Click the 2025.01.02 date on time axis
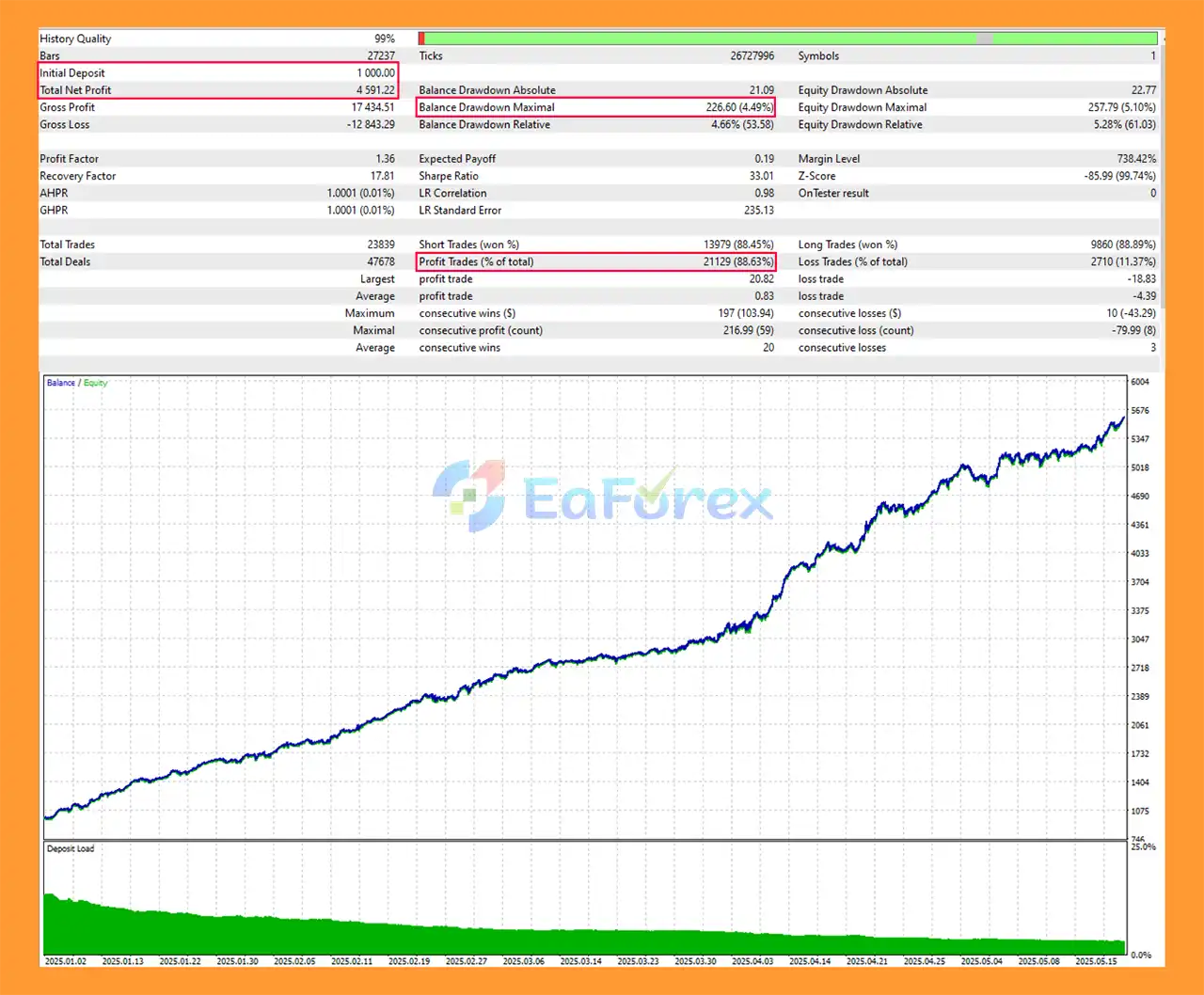This screenshot has width=1204, height=995. 66,961
